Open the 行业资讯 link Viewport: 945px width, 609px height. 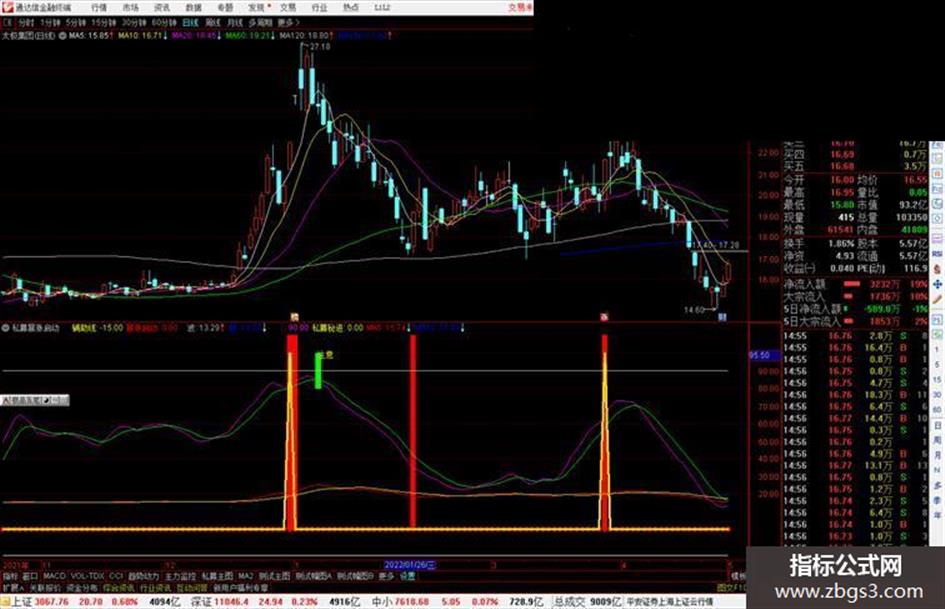click(155, 587)
